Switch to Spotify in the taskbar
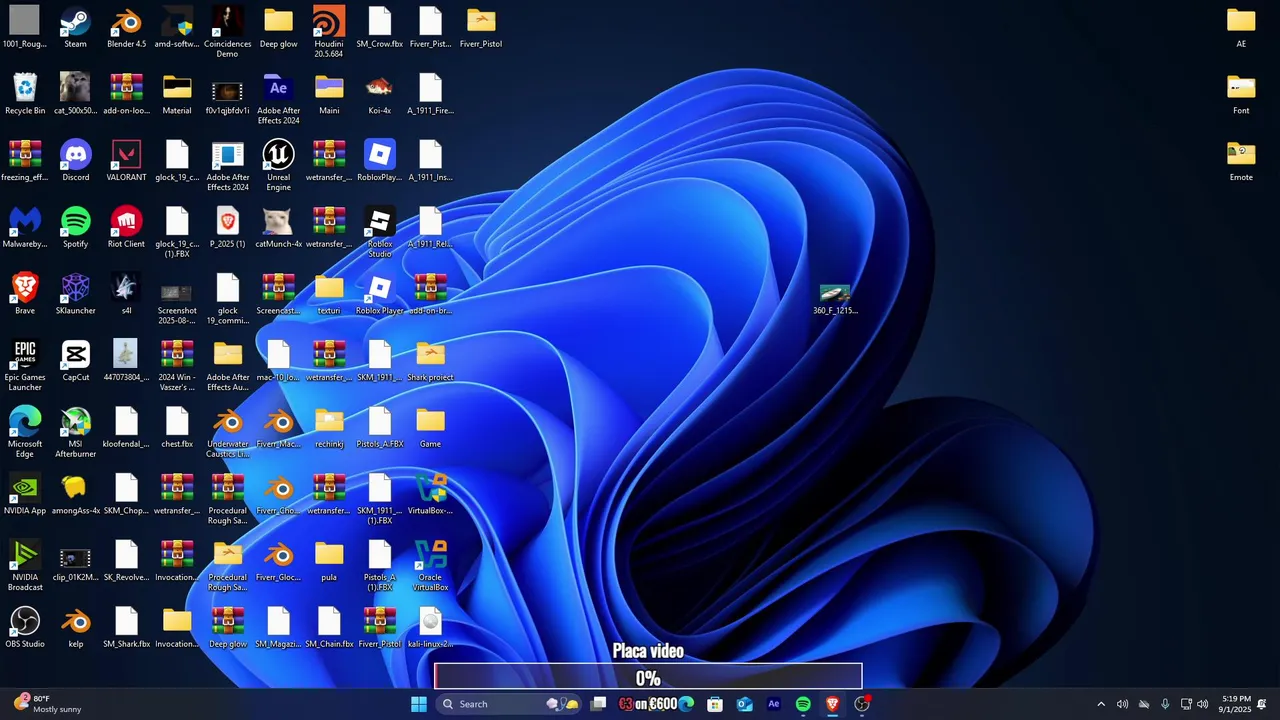Screen dimensions: 1280x720 [803, 704]
